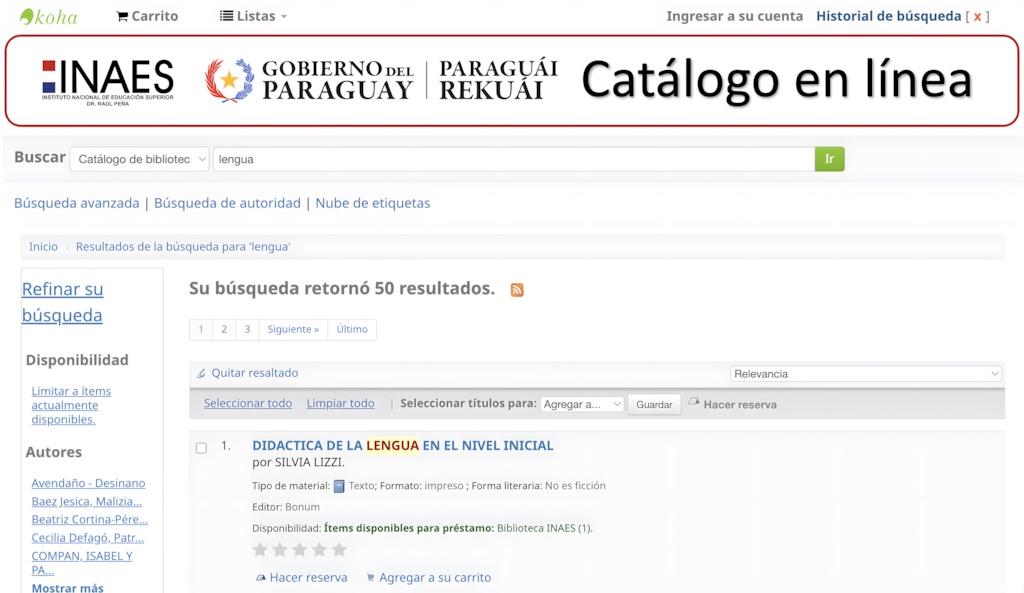The image size is (1024, 593).
Task: Click Limpiar todo
Action: click(341, 404)
